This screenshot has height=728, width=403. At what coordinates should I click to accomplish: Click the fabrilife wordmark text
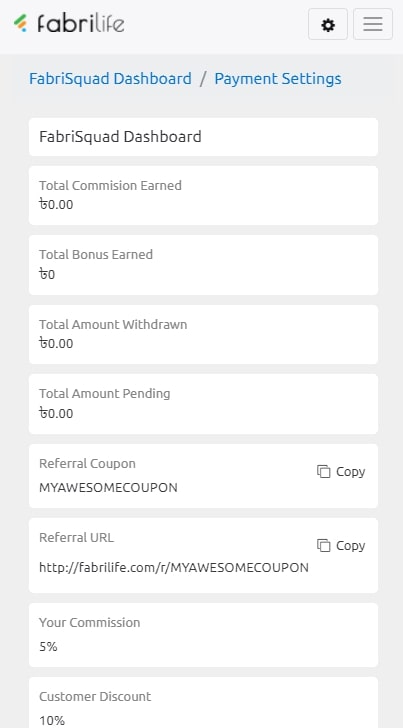coord(81,23)
